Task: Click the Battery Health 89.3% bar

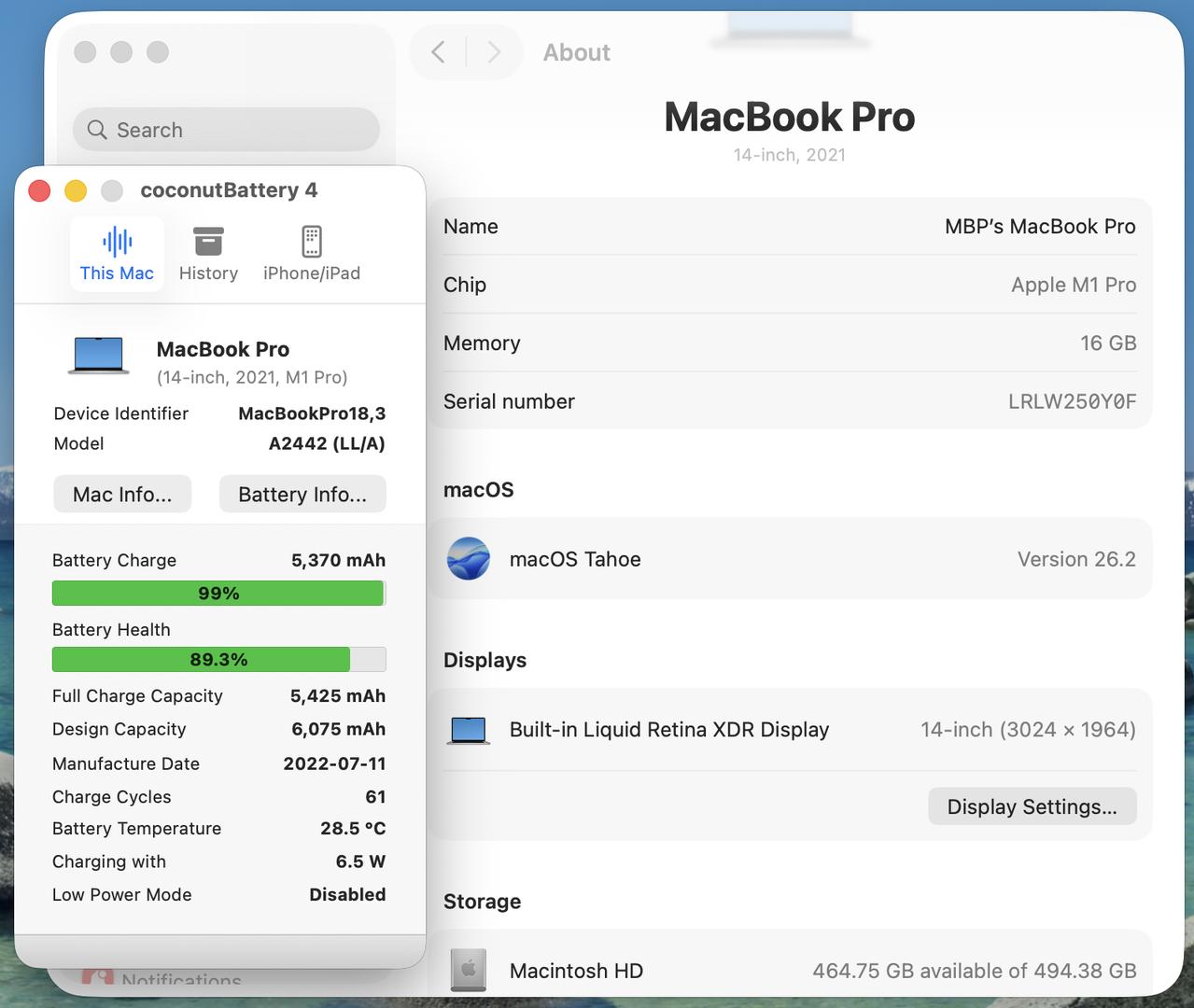Action: [218, 660]
